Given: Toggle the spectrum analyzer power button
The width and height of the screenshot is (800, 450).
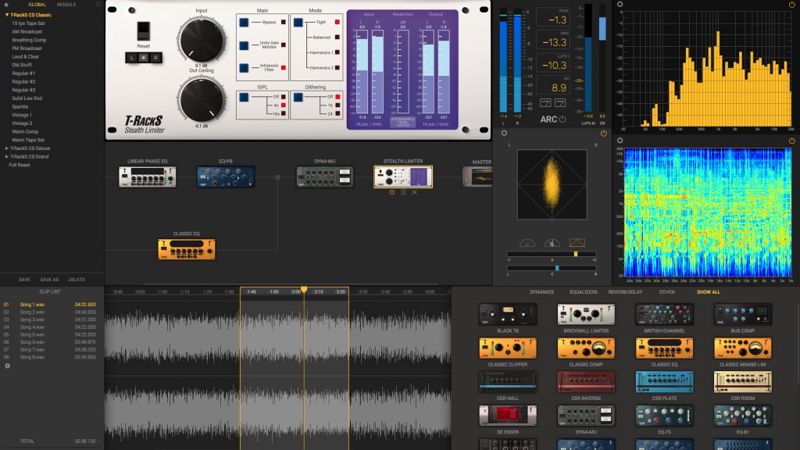Looking at the screenshot, I should point(792,4).
